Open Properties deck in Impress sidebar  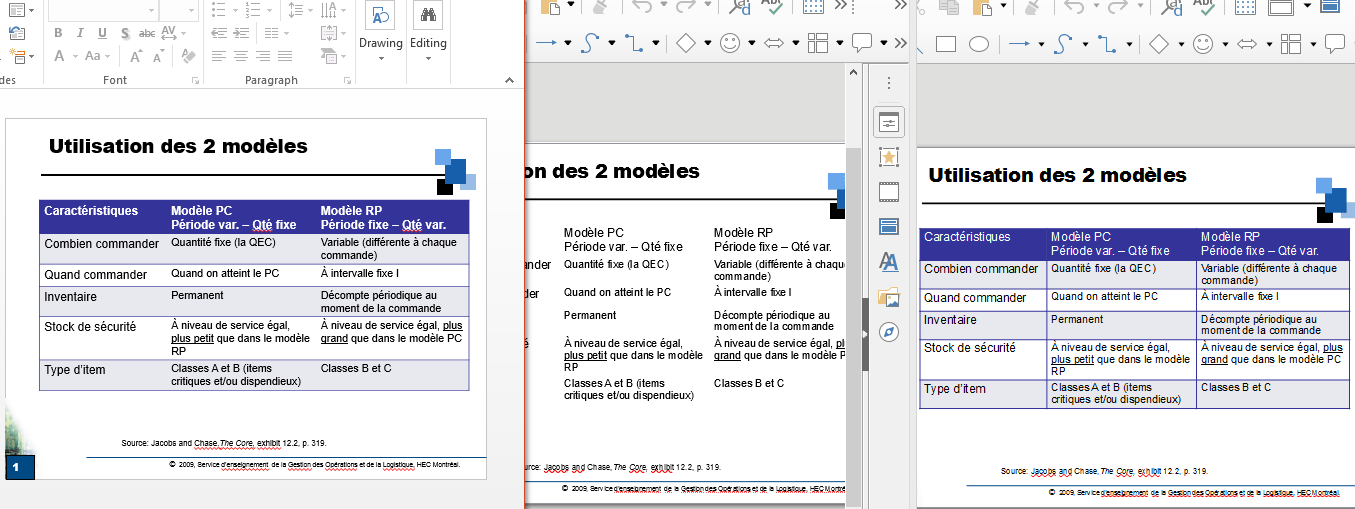click(888, 122)
